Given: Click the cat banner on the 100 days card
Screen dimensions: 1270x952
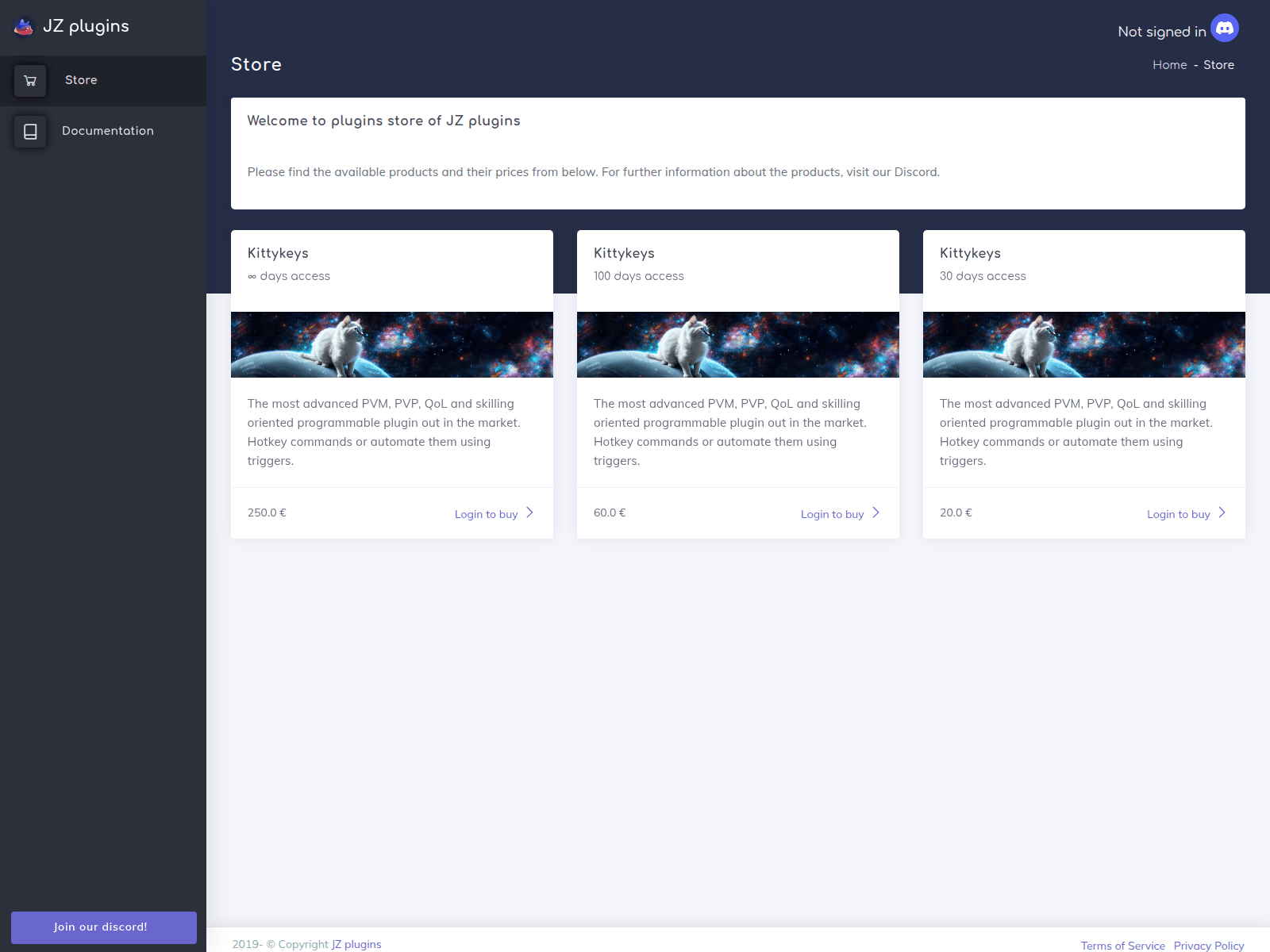Looking at the screenshot, I should coord(738,344).
